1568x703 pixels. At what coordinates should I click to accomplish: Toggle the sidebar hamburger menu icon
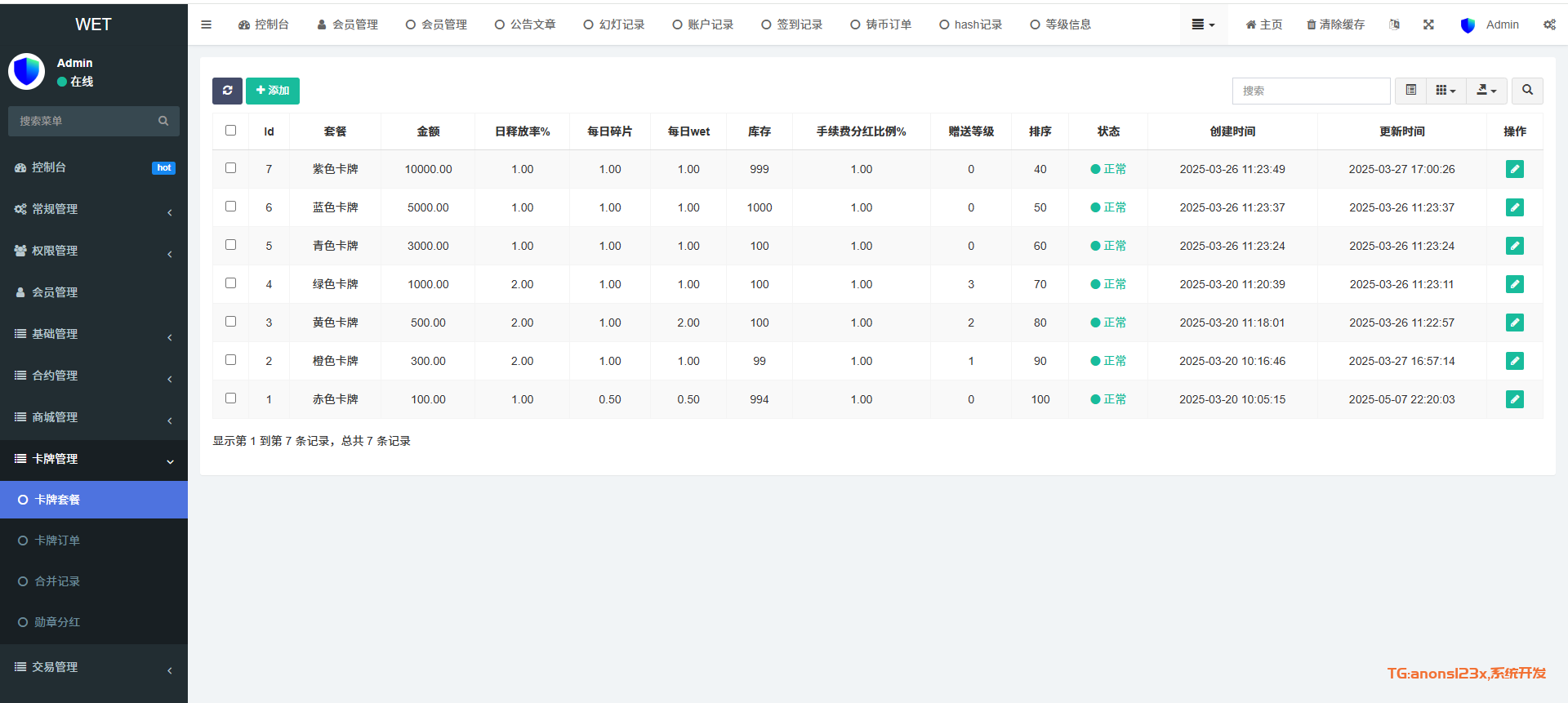pos(206,24)
